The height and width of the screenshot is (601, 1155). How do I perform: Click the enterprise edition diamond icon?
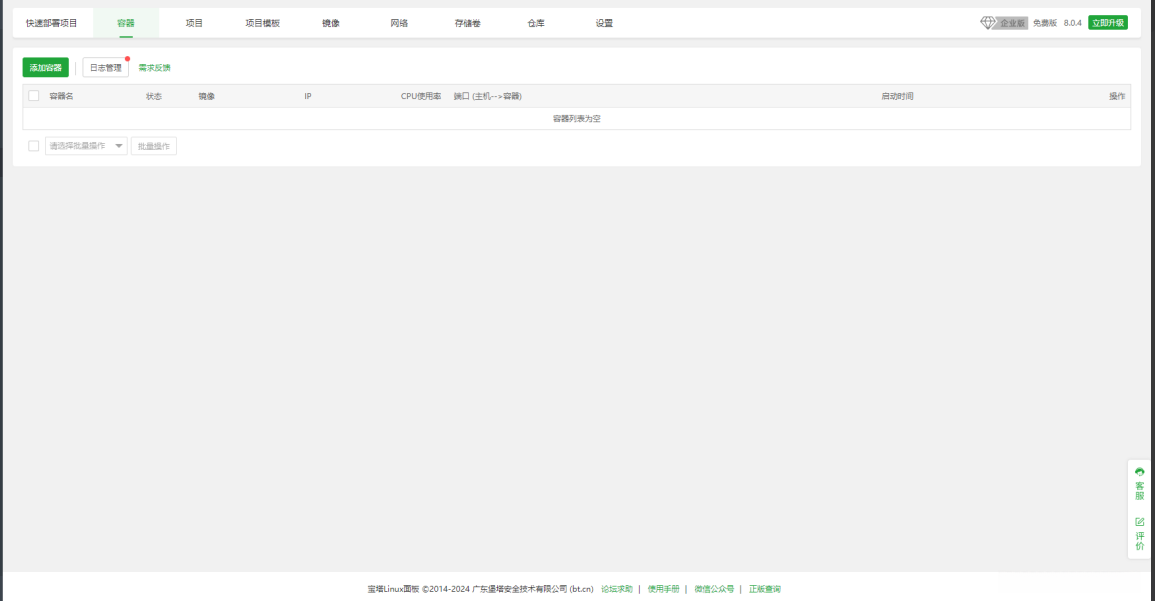(990, 22)
